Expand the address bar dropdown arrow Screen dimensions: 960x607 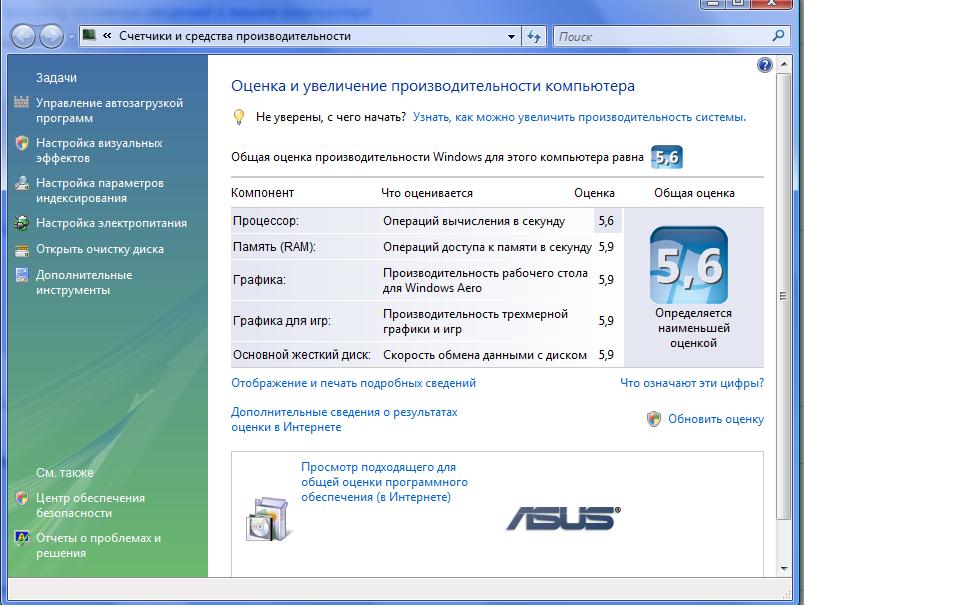coord(511,37)
